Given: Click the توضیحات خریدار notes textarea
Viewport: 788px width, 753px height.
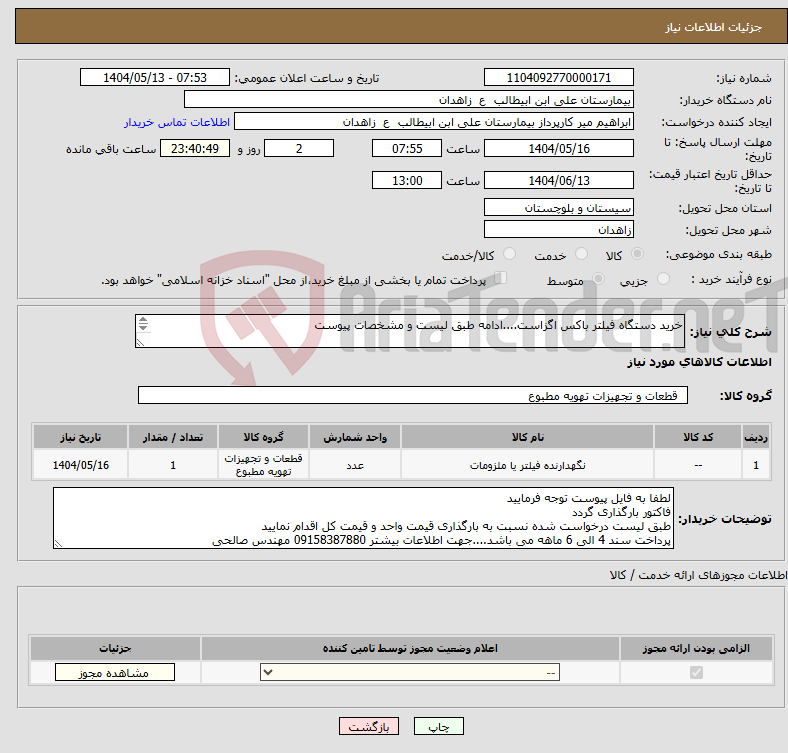Looking at the screenshot, I should [x=363, y=518].
